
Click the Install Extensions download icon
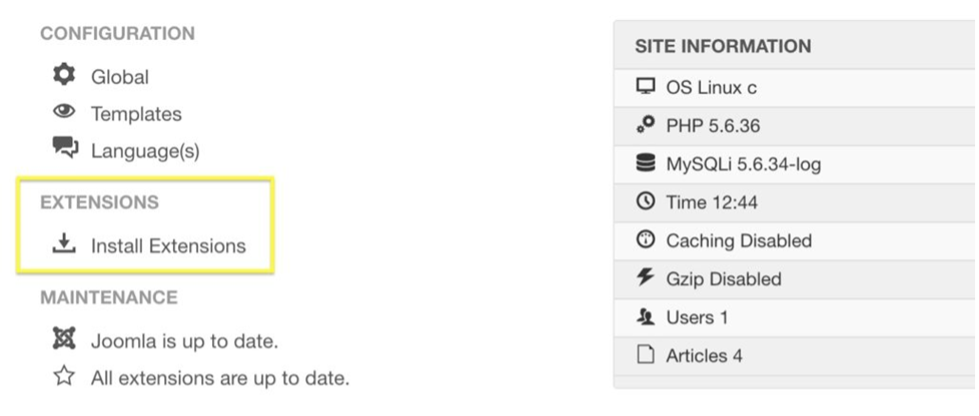point(64,244)
